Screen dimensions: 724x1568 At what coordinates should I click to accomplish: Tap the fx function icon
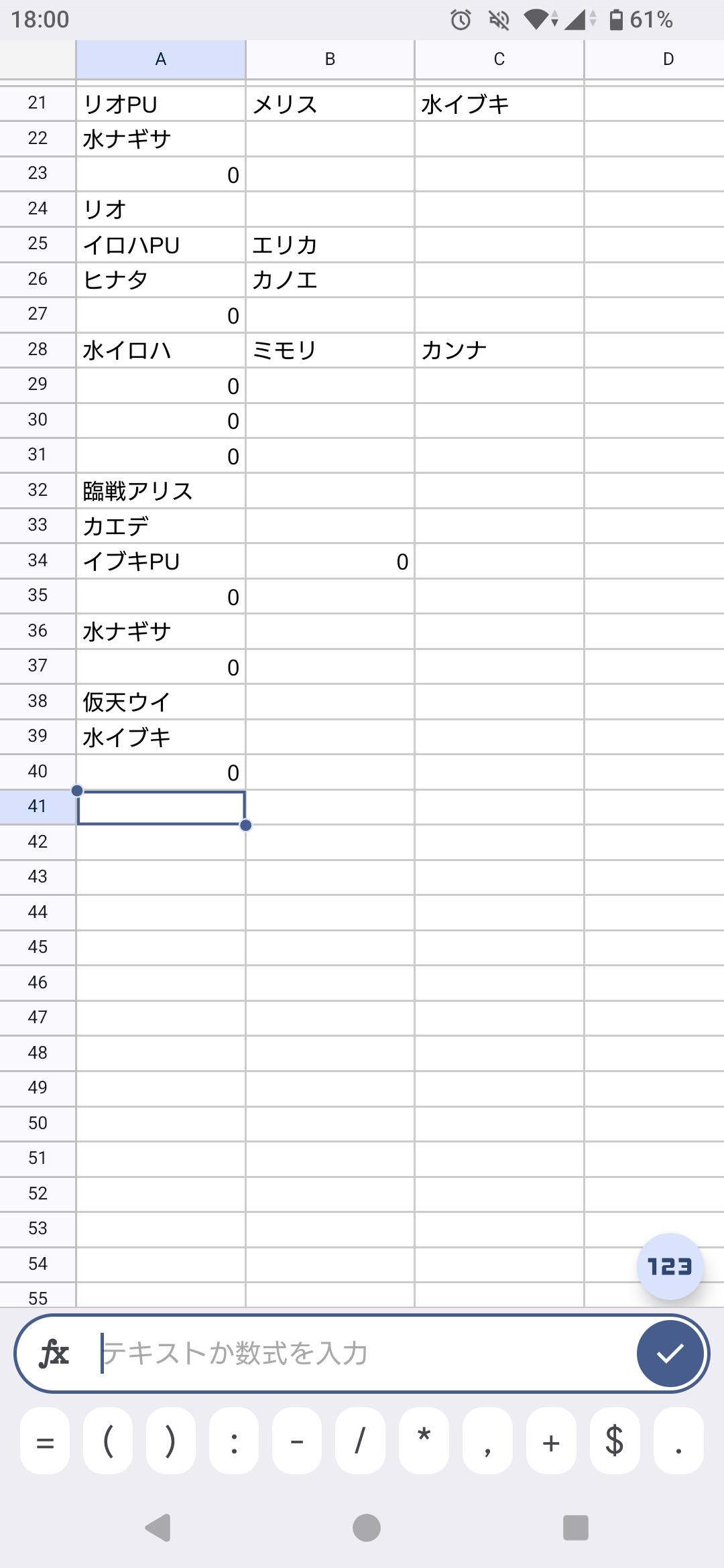coord(54,1354)
